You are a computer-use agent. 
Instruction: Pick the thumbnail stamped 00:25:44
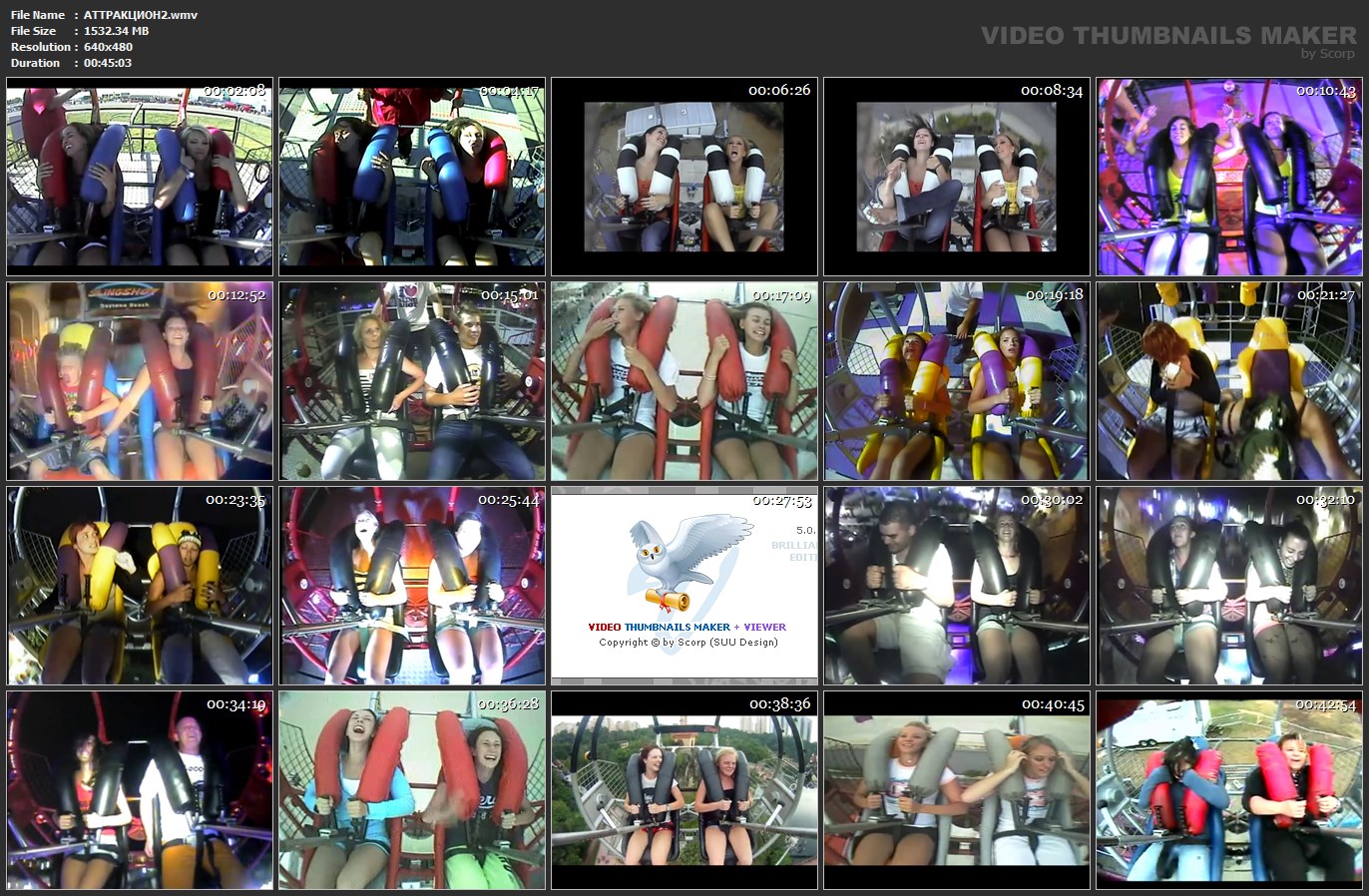[412, 586]
